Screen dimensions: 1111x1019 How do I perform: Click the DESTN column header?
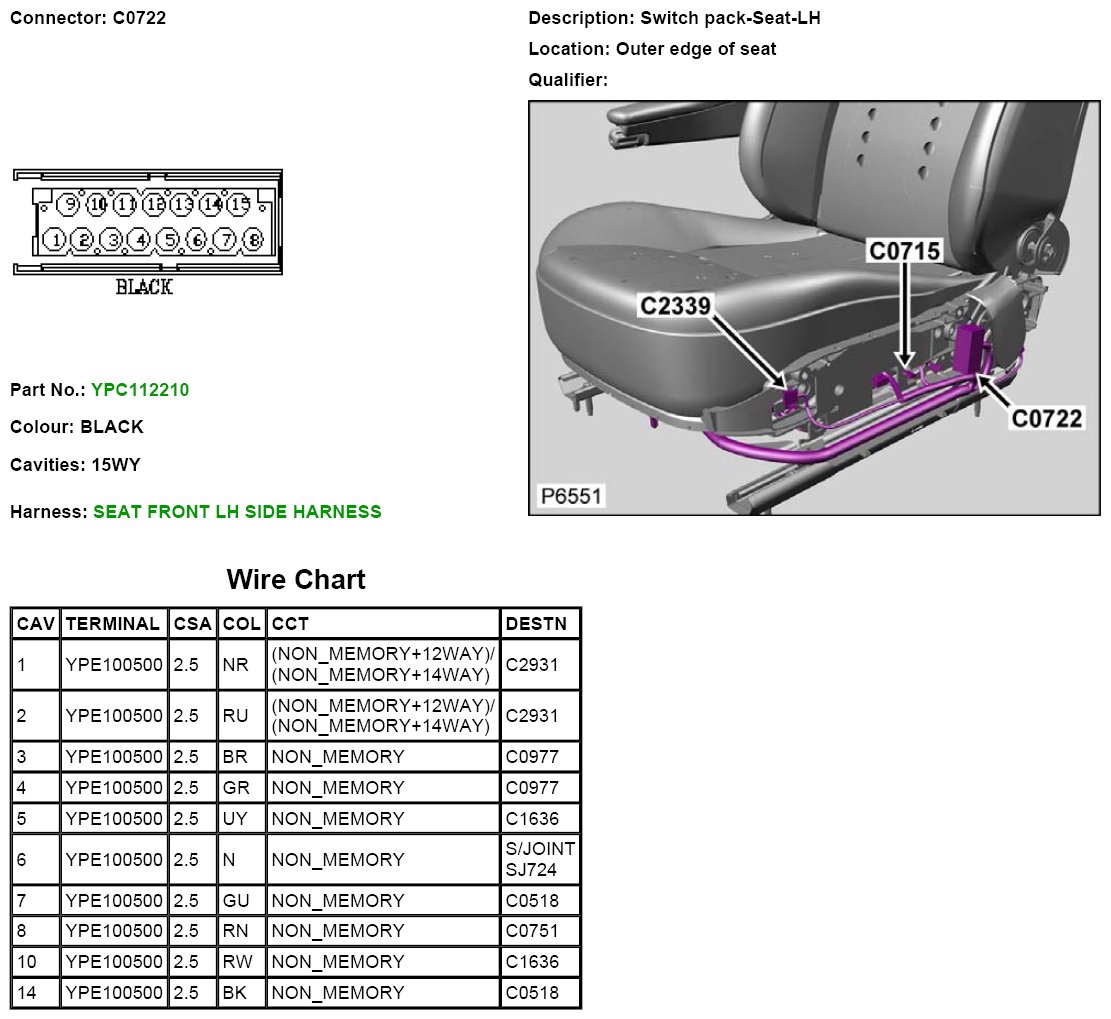(x=537, y=624)
